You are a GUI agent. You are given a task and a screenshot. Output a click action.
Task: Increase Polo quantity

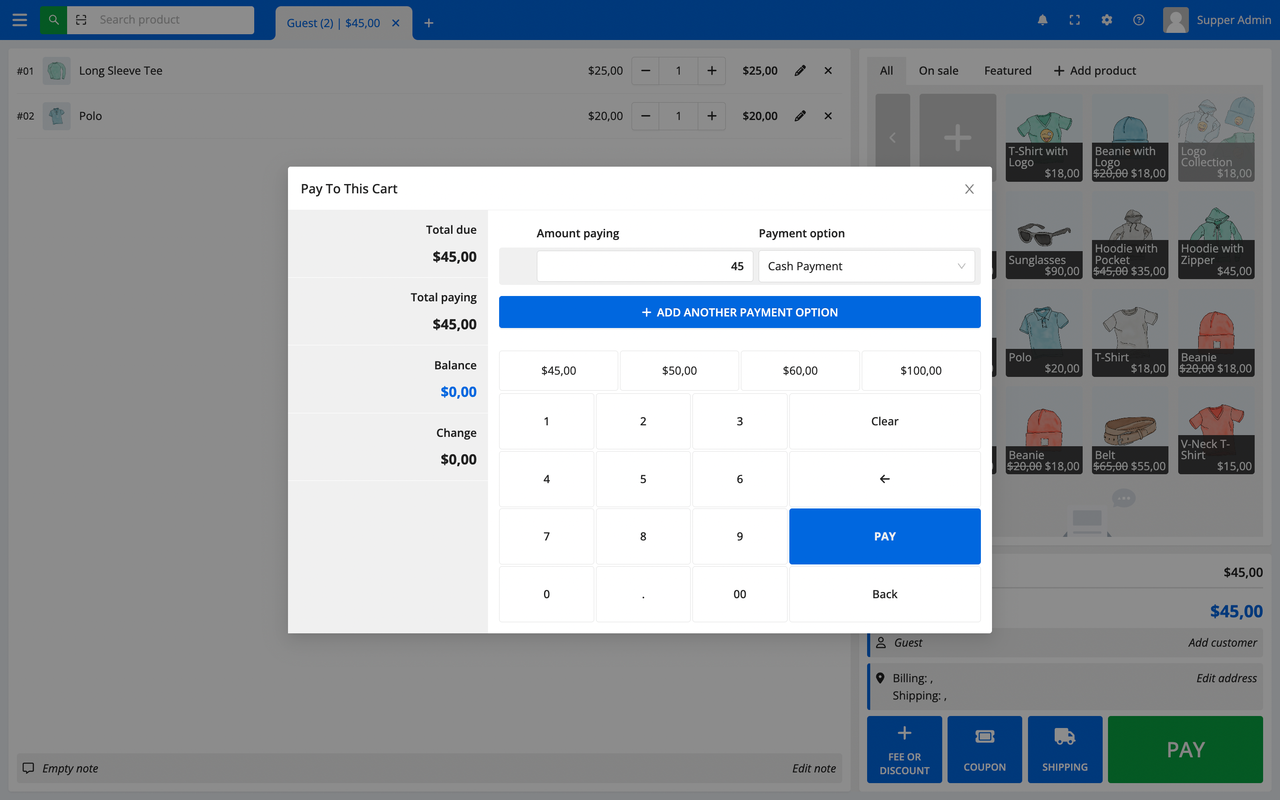(x=711, y=116)
